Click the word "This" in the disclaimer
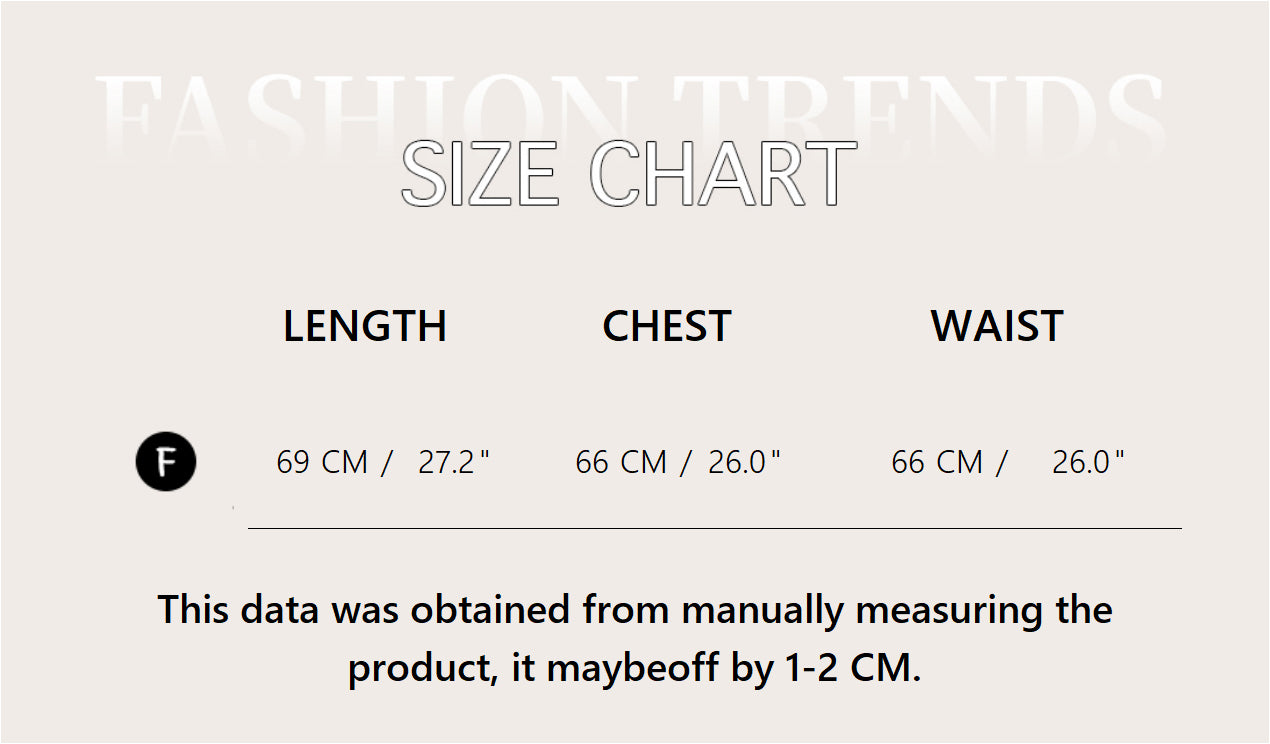Viewport: 1270px width, 744px height. [x=195, y=610]
